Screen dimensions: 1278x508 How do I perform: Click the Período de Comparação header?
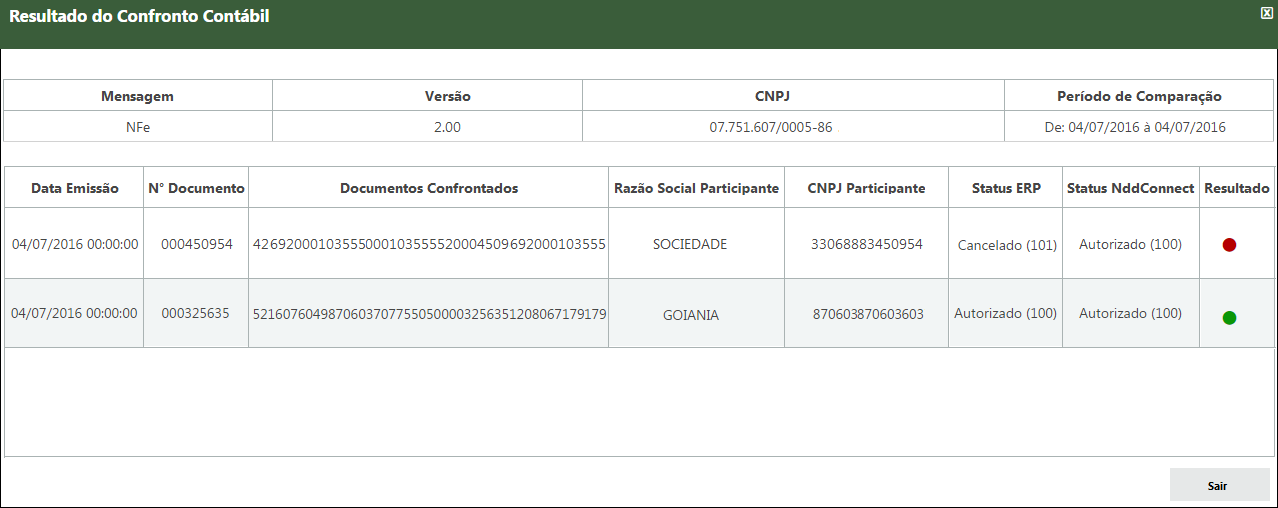pyautogui.click(x=1139, y=96)
